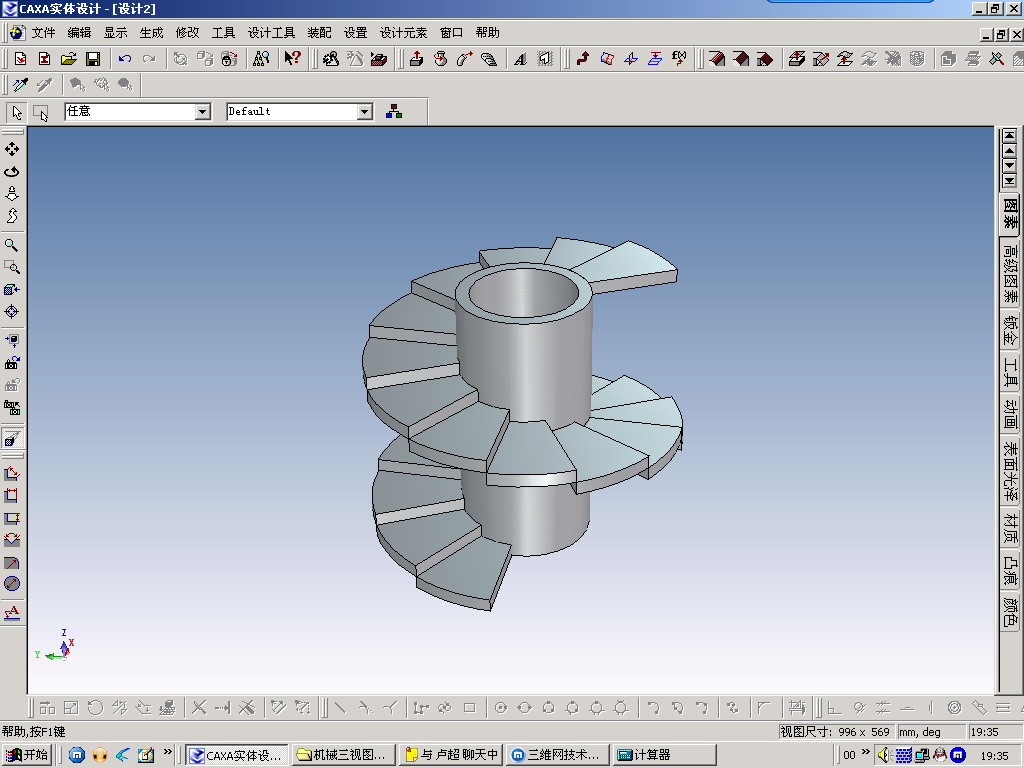Open the 装配 menu
This screenshot has height=768, width=1024.
pyautogui.click(x=319, y=33)
